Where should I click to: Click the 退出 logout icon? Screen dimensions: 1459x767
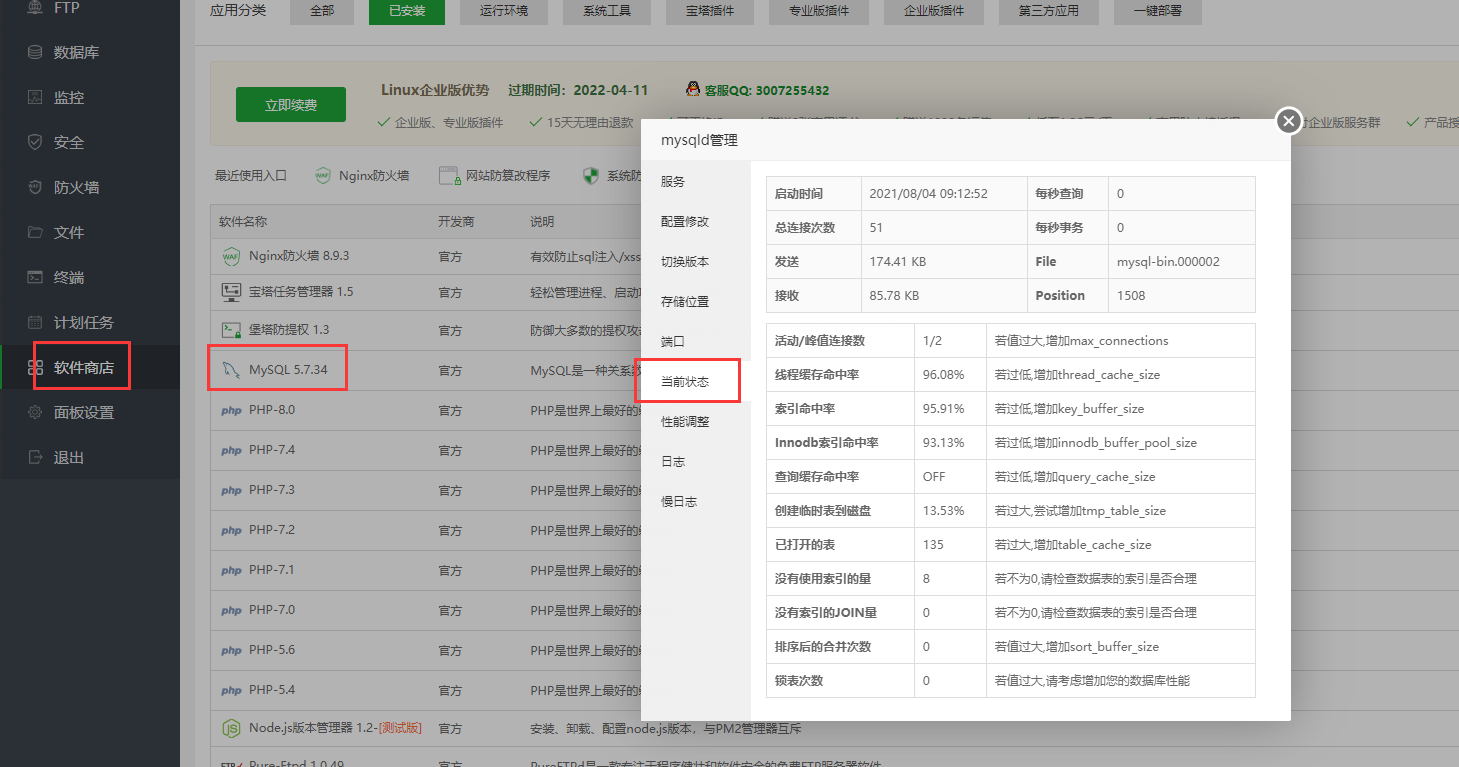(x=35, y=457)
